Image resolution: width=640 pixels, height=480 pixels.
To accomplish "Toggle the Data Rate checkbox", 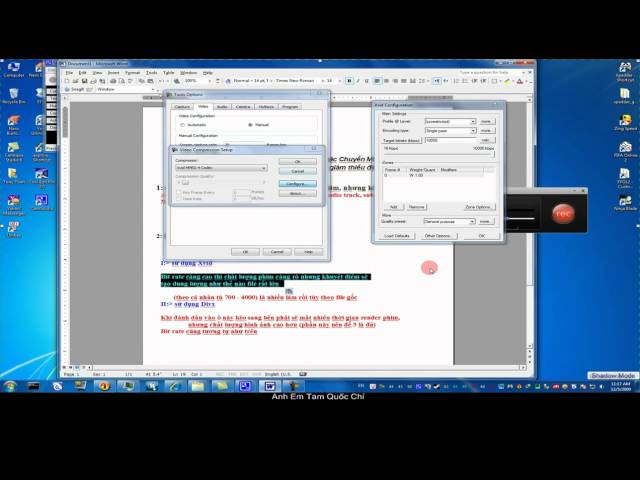I will tap(179, 198).
